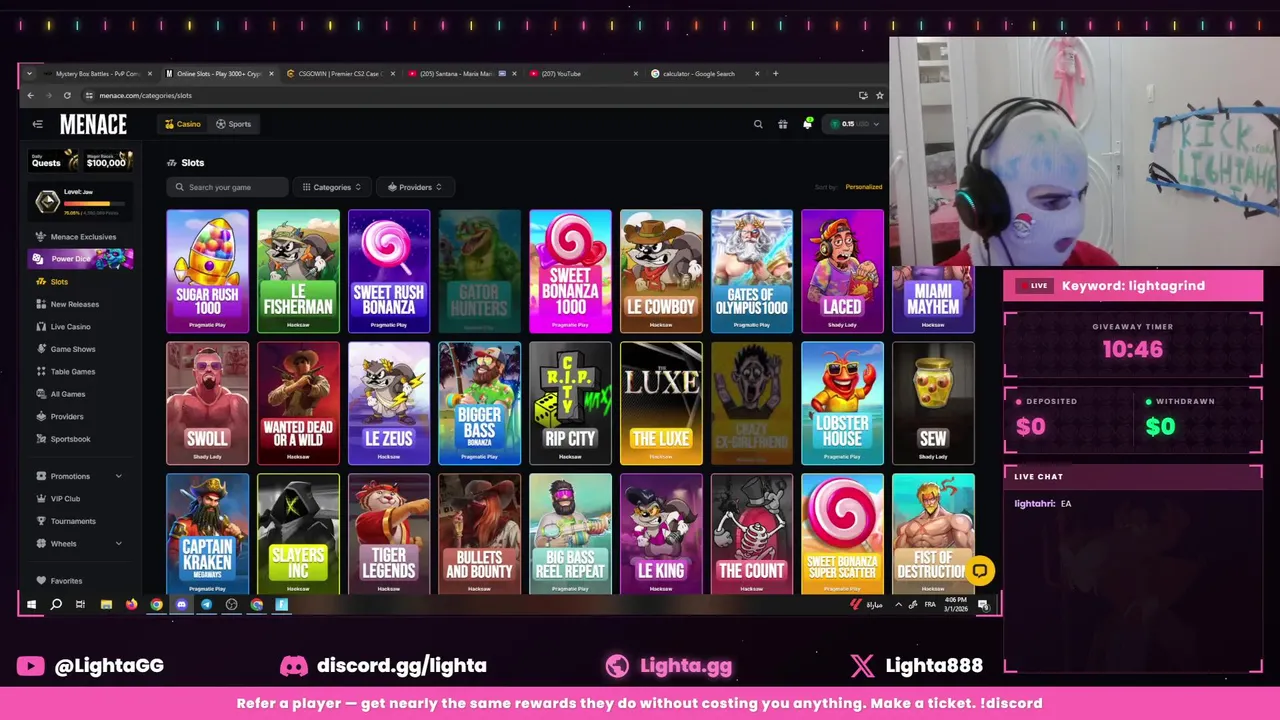Open the Lobster House game

842,403
